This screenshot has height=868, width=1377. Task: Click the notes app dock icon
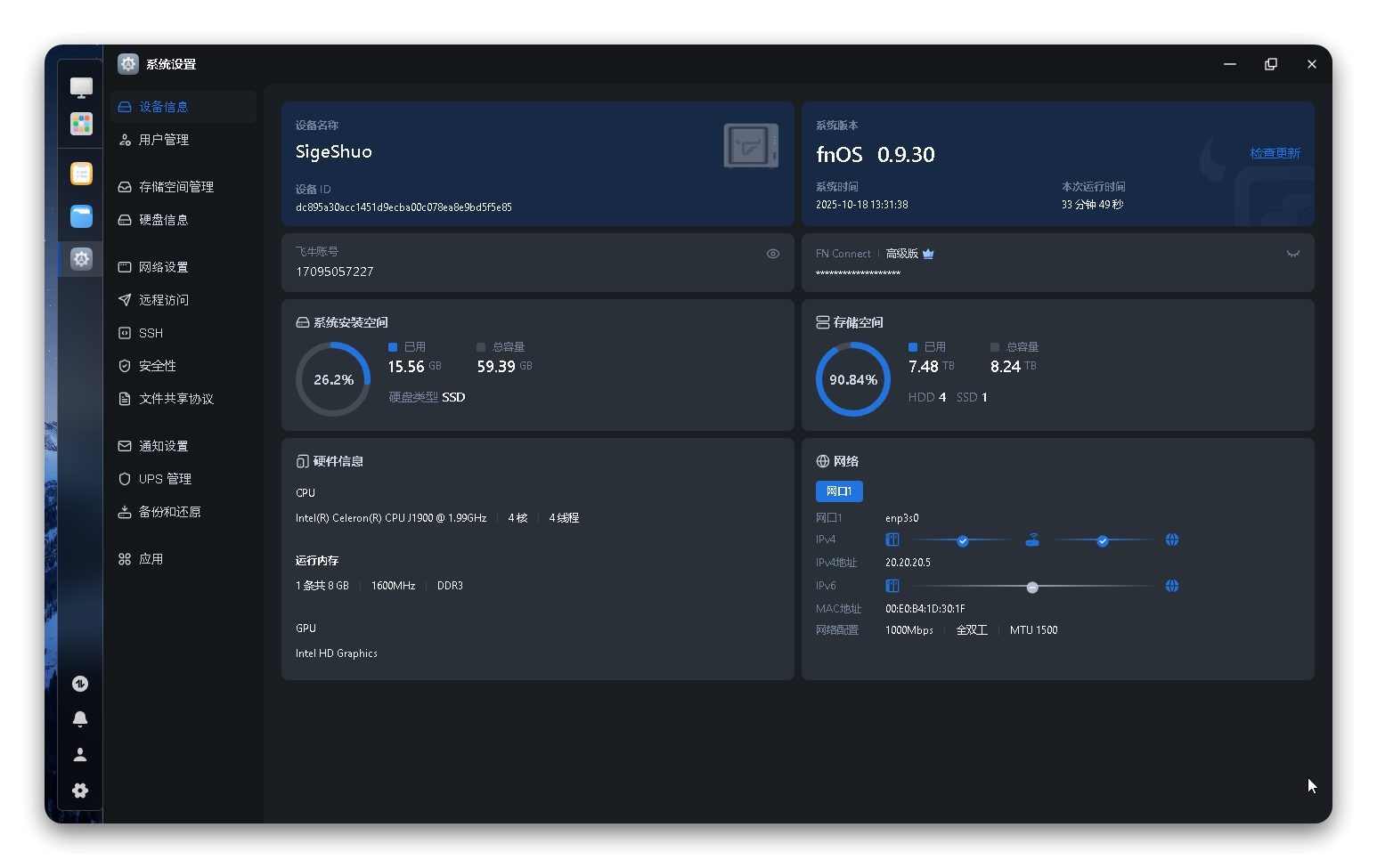[x=81, y=174]
